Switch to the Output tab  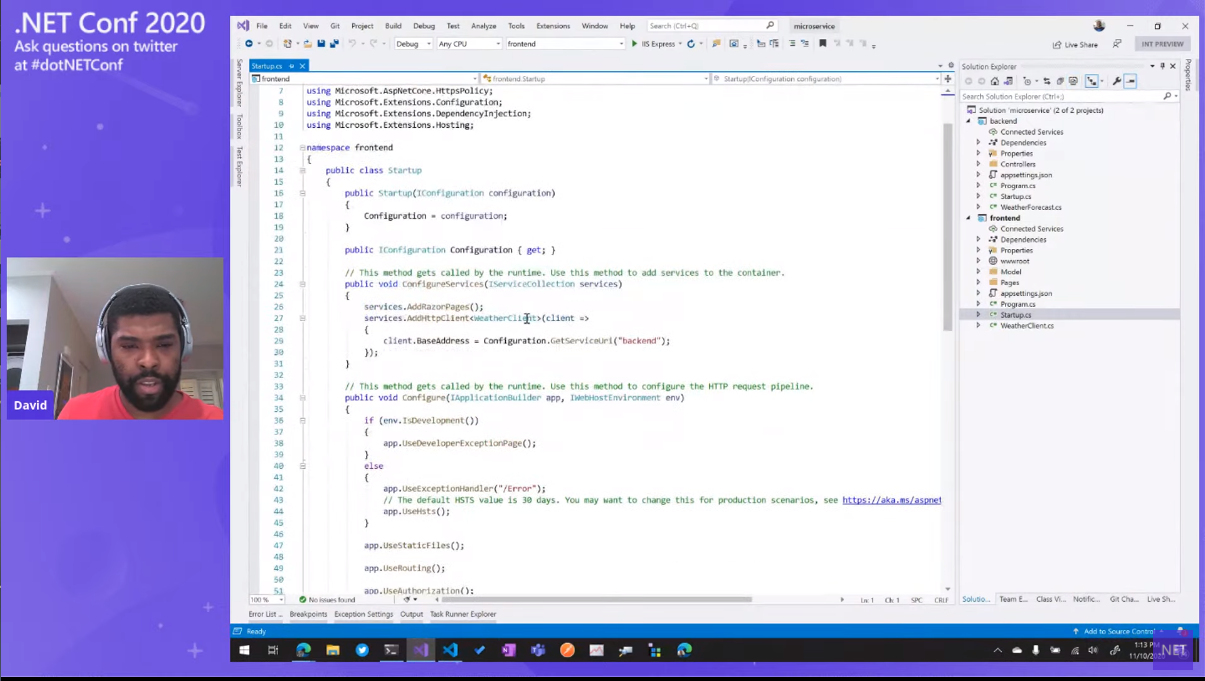pos(411,614)
